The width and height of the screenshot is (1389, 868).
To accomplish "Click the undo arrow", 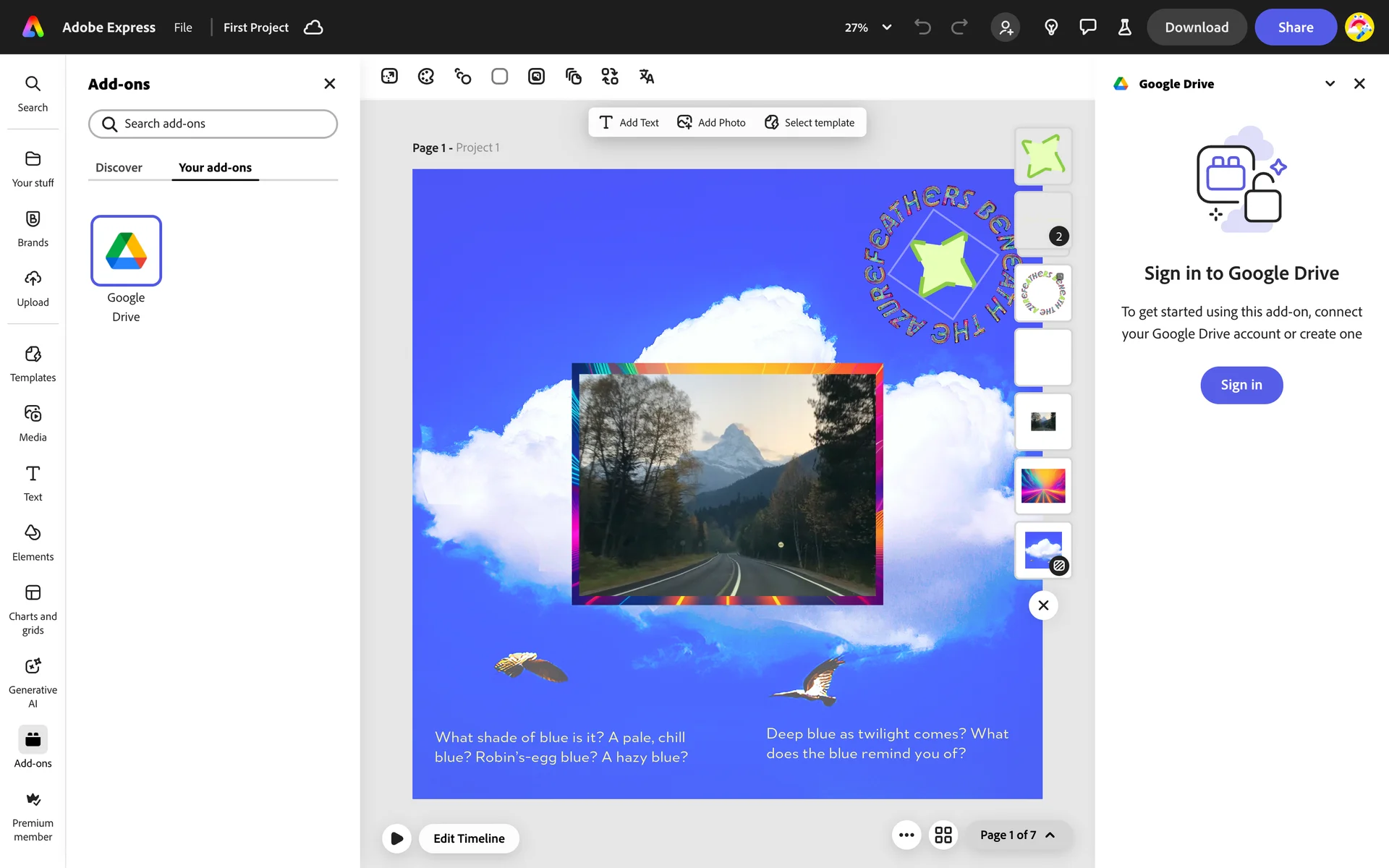I will (x=922, y=27).
